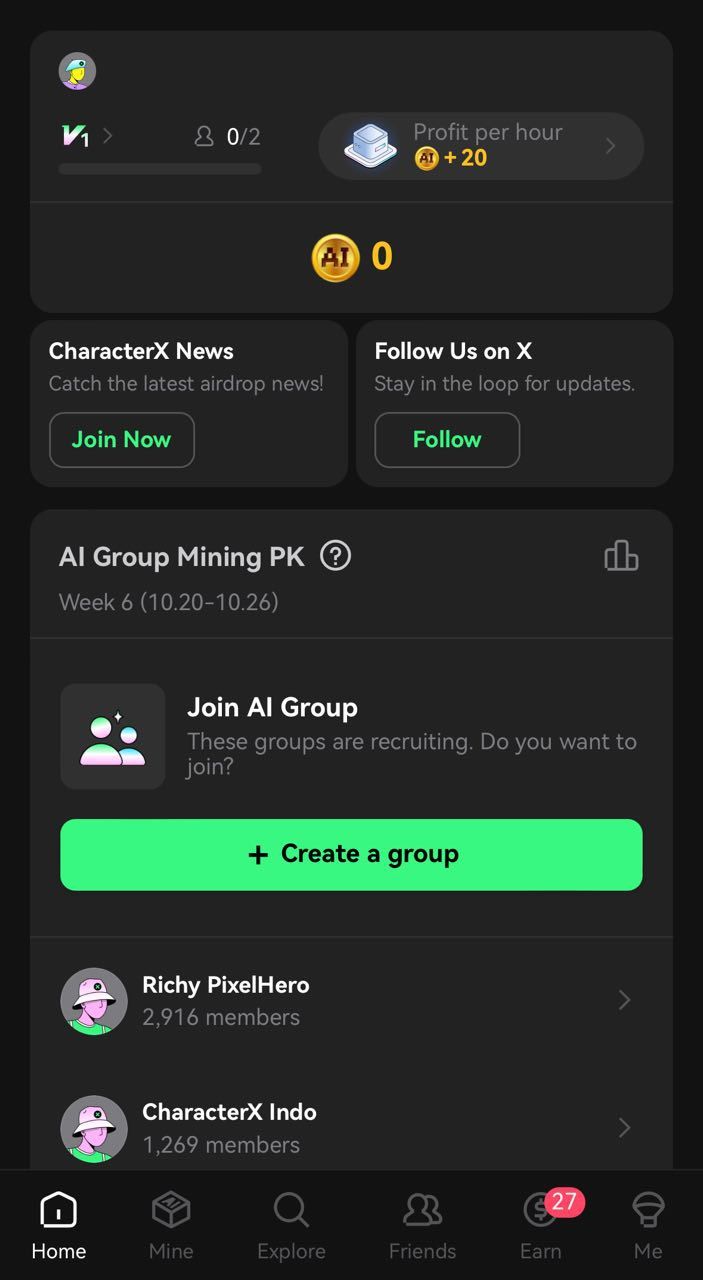
Task: Tap Join Now for CharacterX News
Action: click(x=121, y=440)
